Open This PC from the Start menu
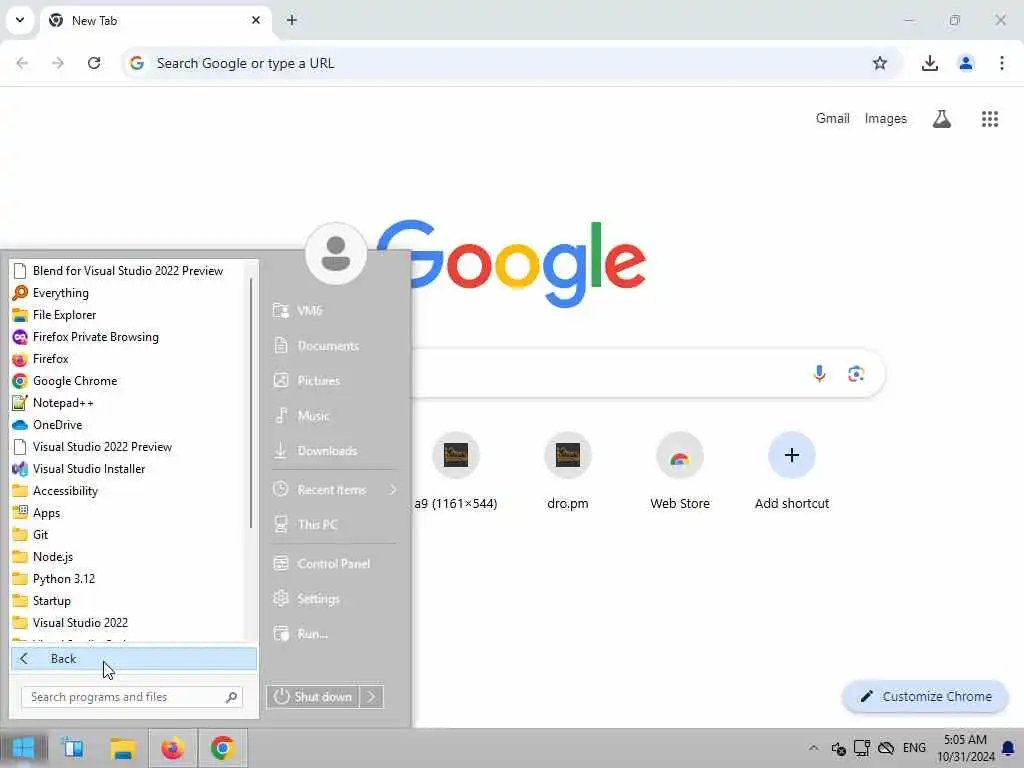This screenshot has width=1024, height=768. click(x=334, y=524)
